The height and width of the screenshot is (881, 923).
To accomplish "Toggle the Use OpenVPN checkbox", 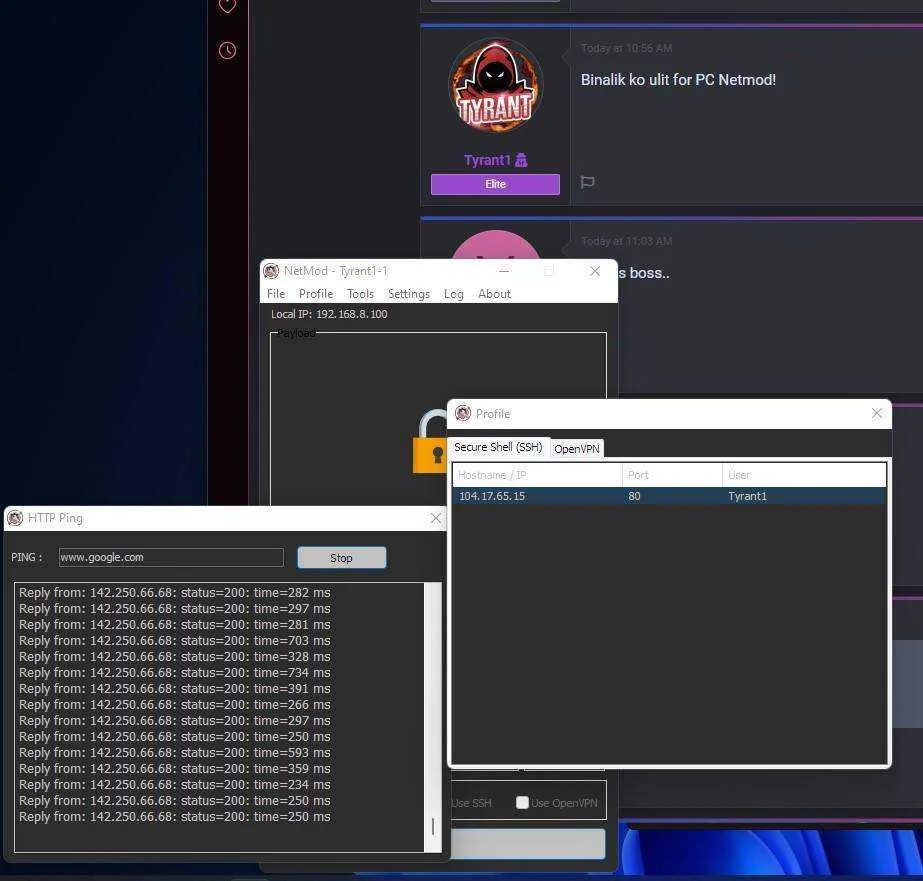I will (522, 803).
